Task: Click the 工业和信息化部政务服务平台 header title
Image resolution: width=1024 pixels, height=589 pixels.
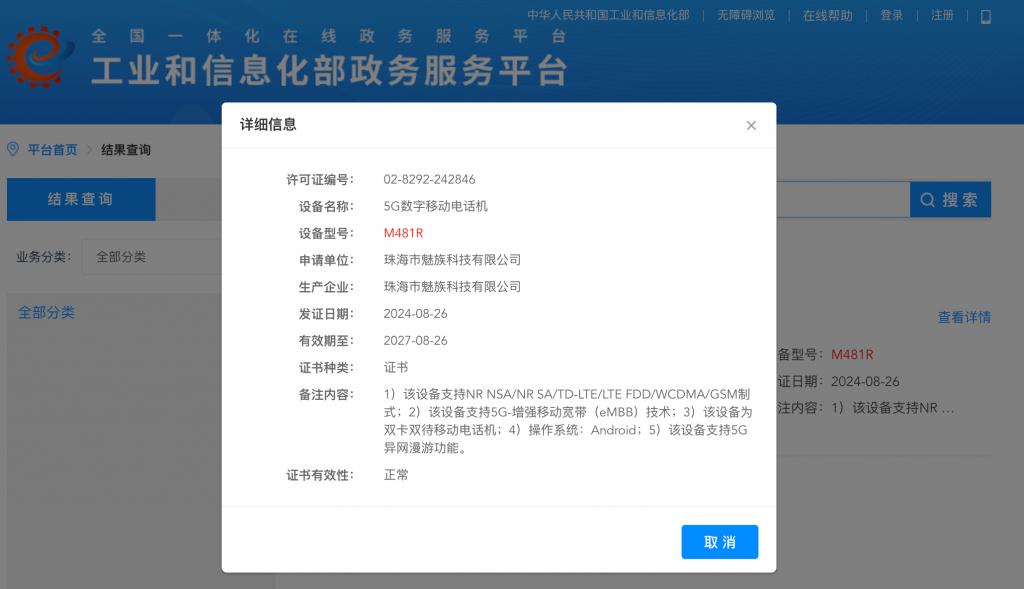Action: [x=329, y=71]
